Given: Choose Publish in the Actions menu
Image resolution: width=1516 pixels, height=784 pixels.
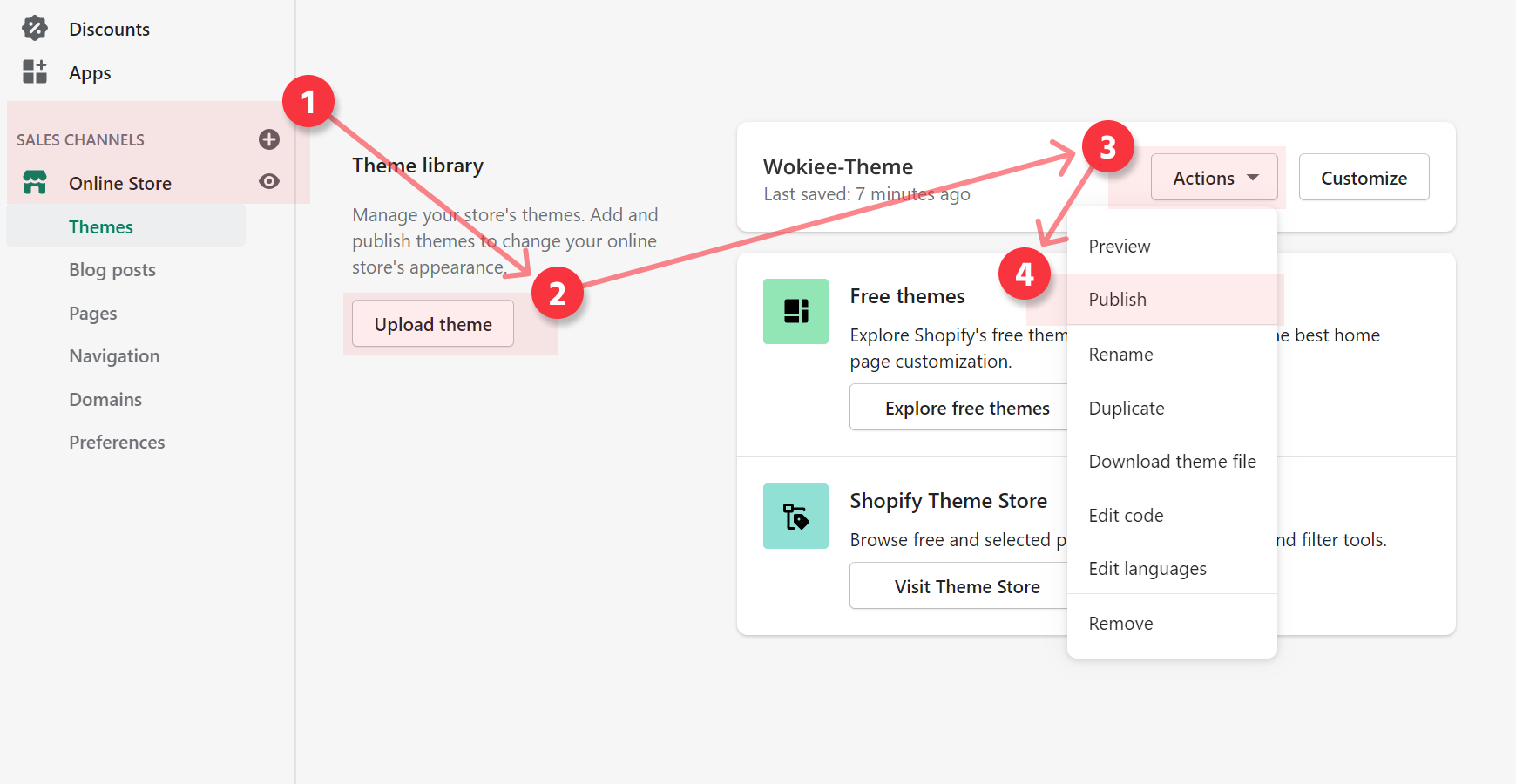Looking at the screenshot, I should click(1117, 299).
